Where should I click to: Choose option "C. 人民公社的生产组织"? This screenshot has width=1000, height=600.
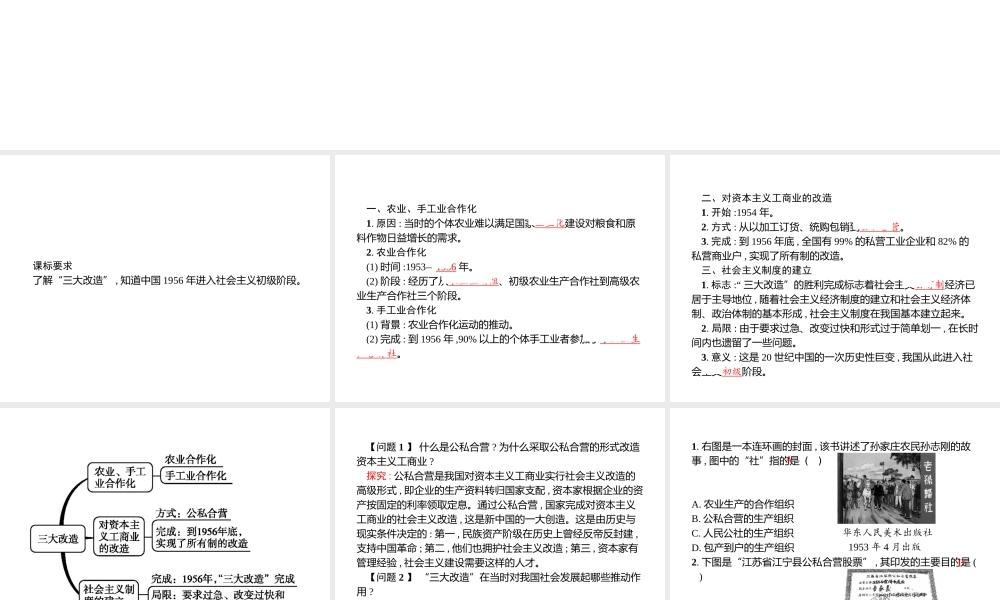click(x=742, y=533)
